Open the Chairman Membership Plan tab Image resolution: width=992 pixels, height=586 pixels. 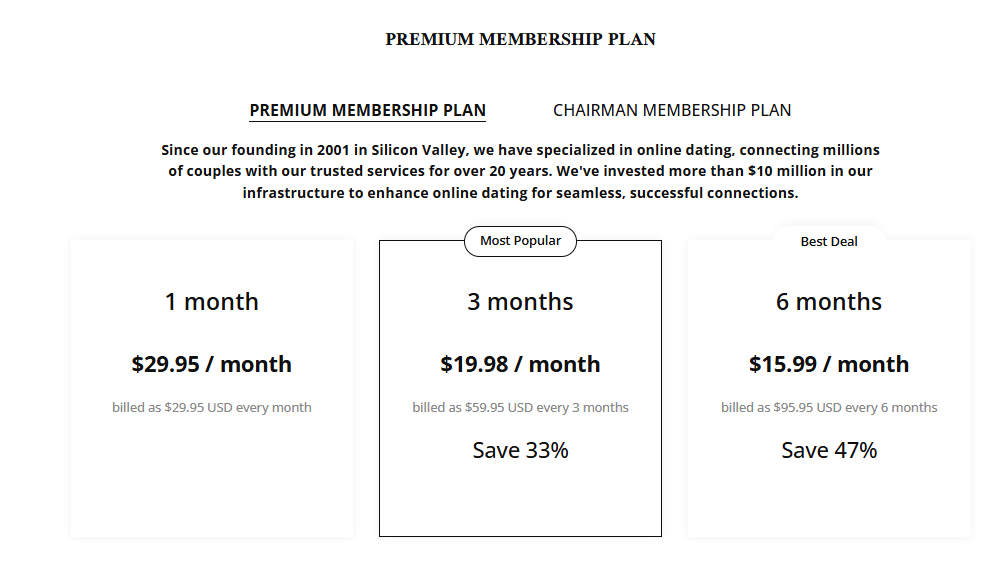pos(672,110)
